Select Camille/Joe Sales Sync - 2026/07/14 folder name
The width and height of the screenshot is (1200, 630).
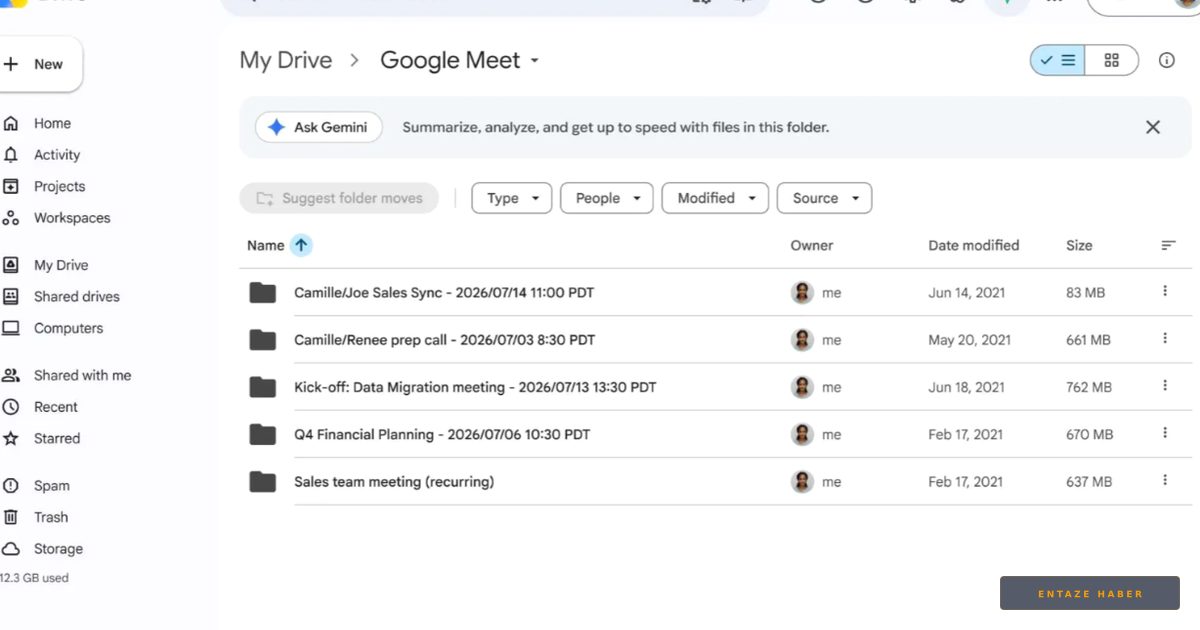point(444,293)
